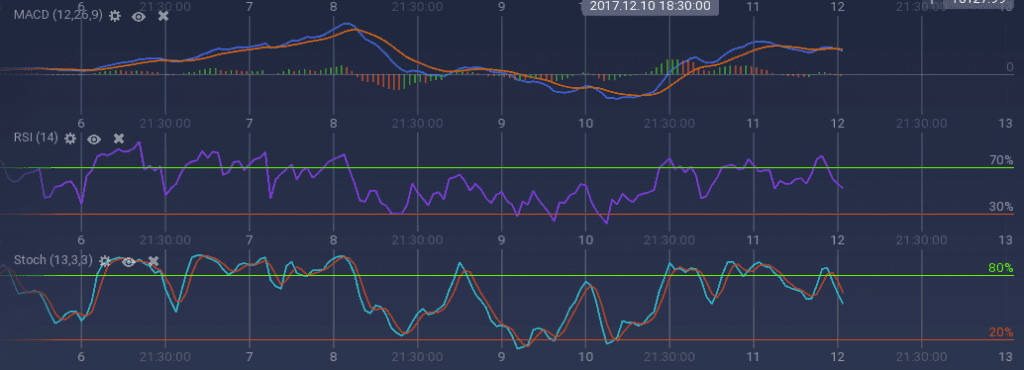Click the RSI (14) label

(35, 138)
